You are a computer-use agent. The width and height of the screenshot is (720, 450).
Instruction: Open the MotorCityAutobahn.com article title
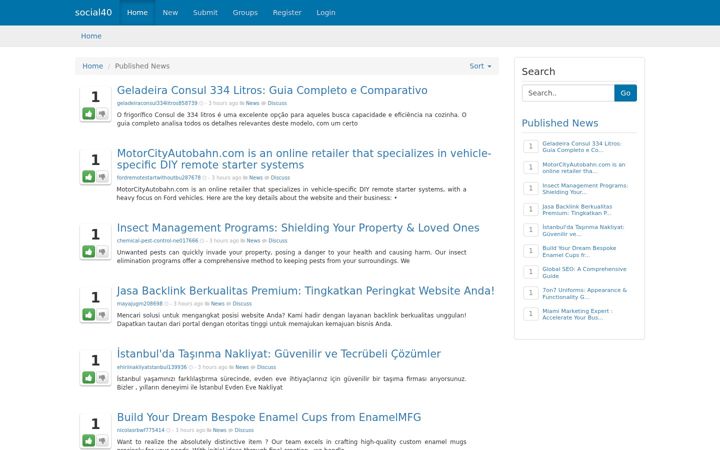[x=304, y=159]
